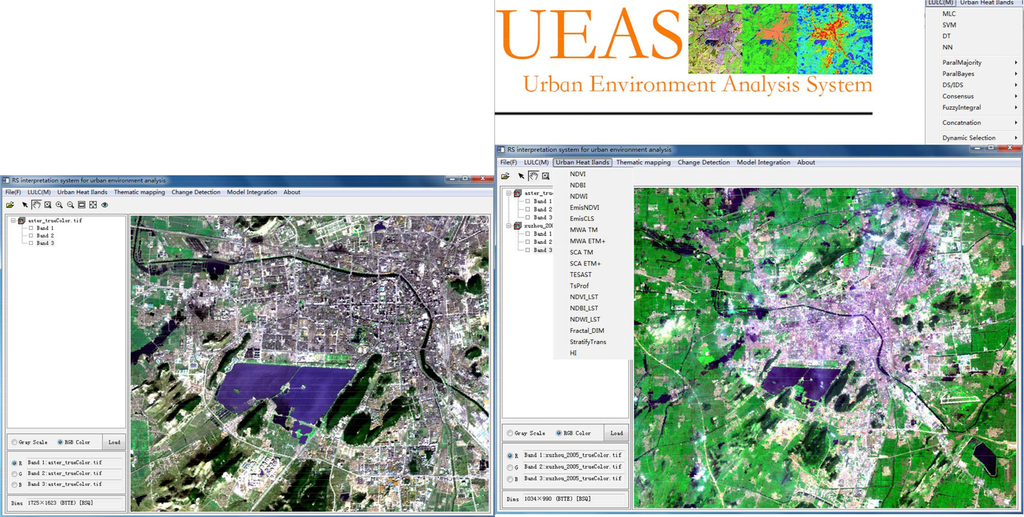Click the full extent four-arrows icon
Viewport: 1024px width, 517px height.
(x=92, y=204)
